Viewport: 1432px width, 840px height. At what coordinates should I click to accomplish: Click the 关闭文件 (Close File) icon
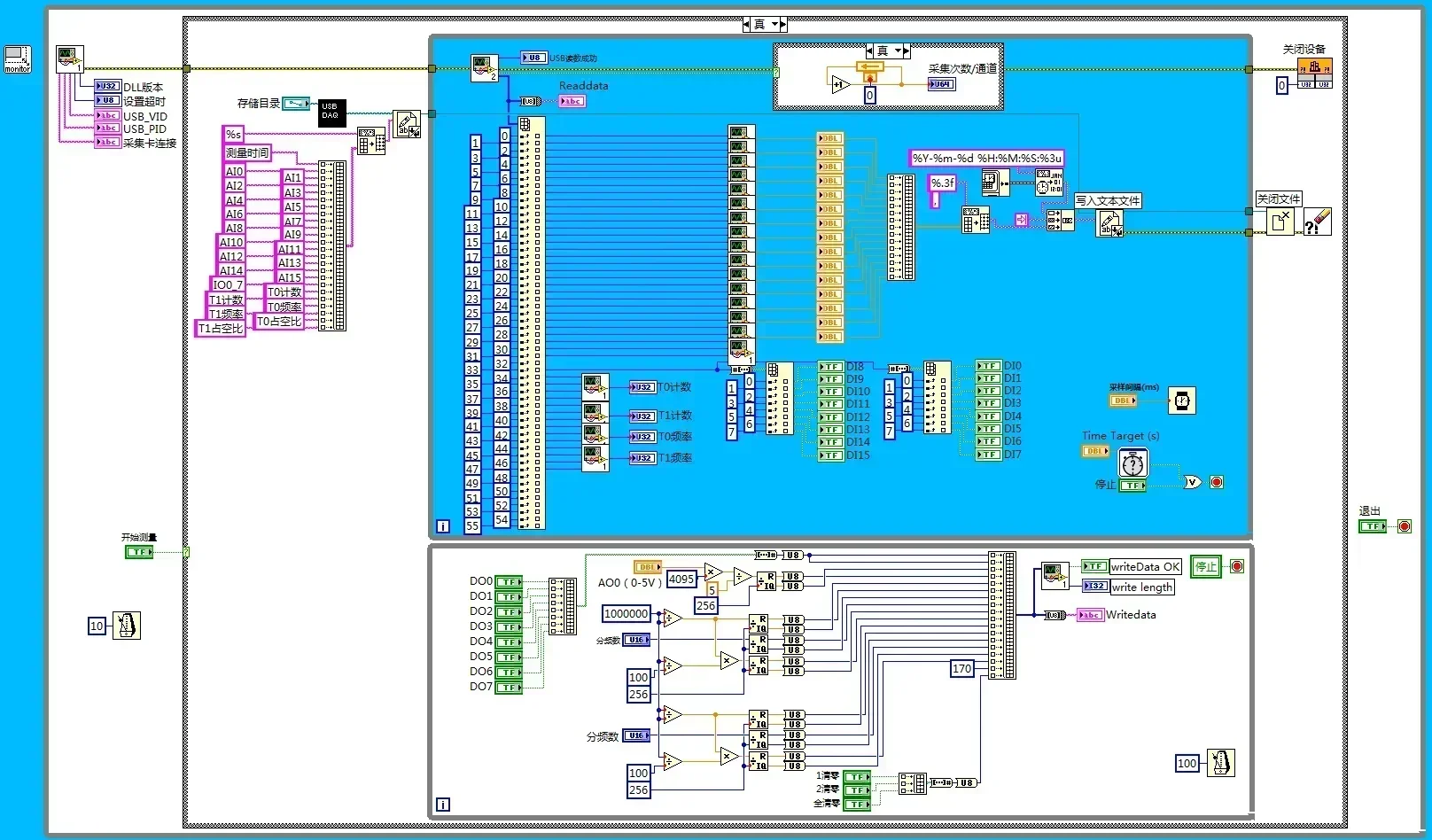[1280, 222]
